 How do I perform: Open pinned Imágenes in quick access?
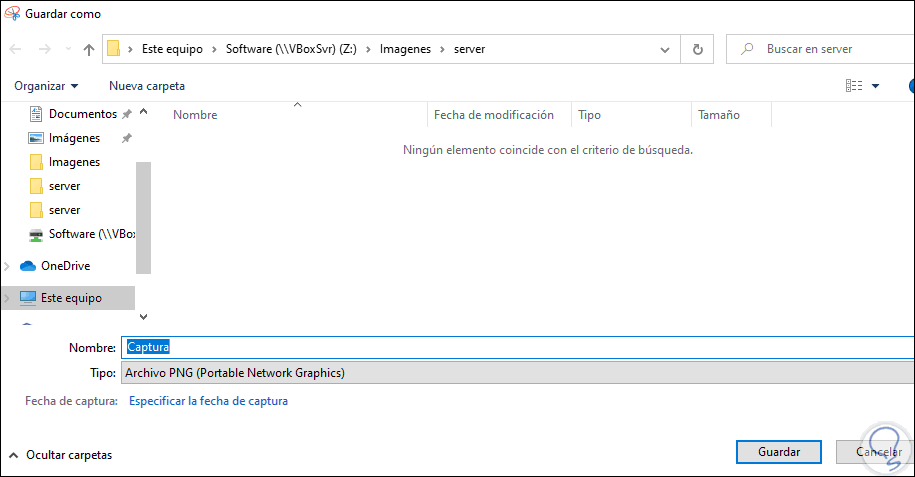[74, 138]
